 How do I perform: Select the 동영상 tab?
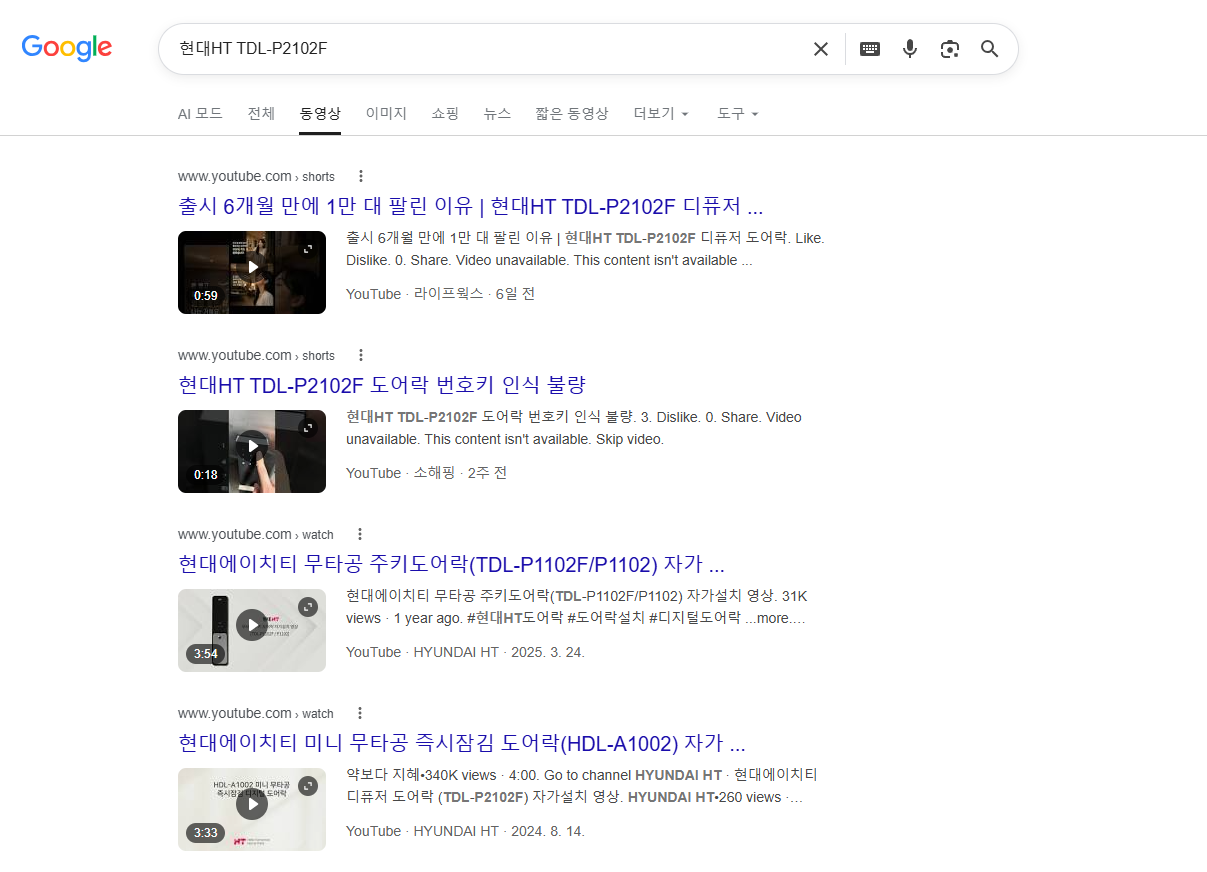coord(320,113)
